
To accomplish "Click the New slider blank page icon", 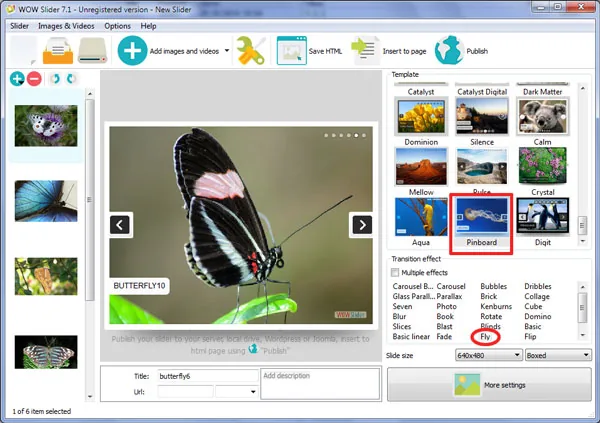I will tap(24, 51).
